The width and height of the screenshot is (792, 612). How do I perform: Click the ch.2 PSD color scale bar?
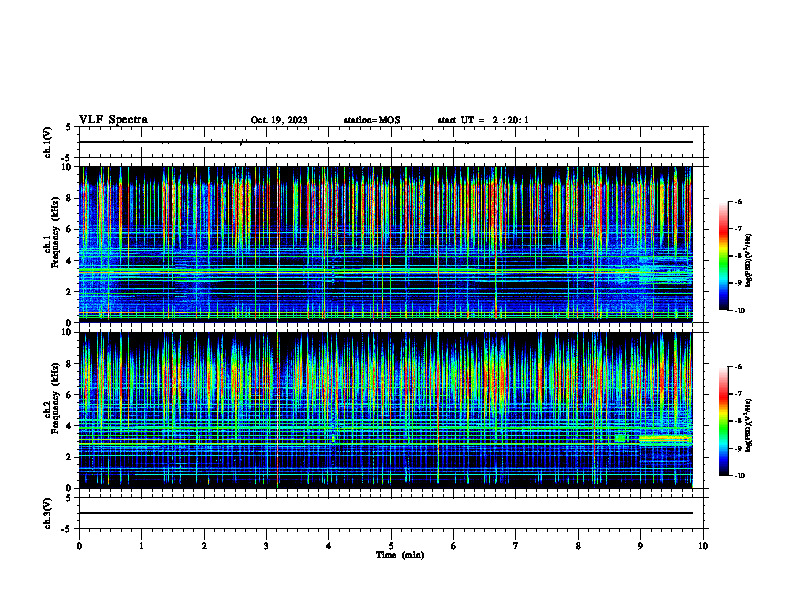(723, 421)
